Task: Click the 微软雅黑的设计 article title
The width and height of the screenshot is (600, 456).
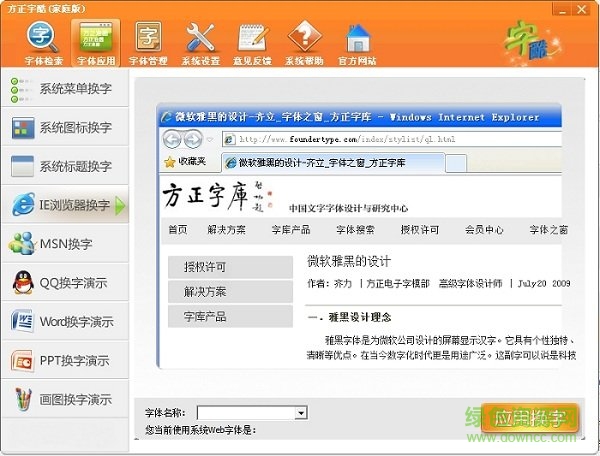Action: (349, 262)
